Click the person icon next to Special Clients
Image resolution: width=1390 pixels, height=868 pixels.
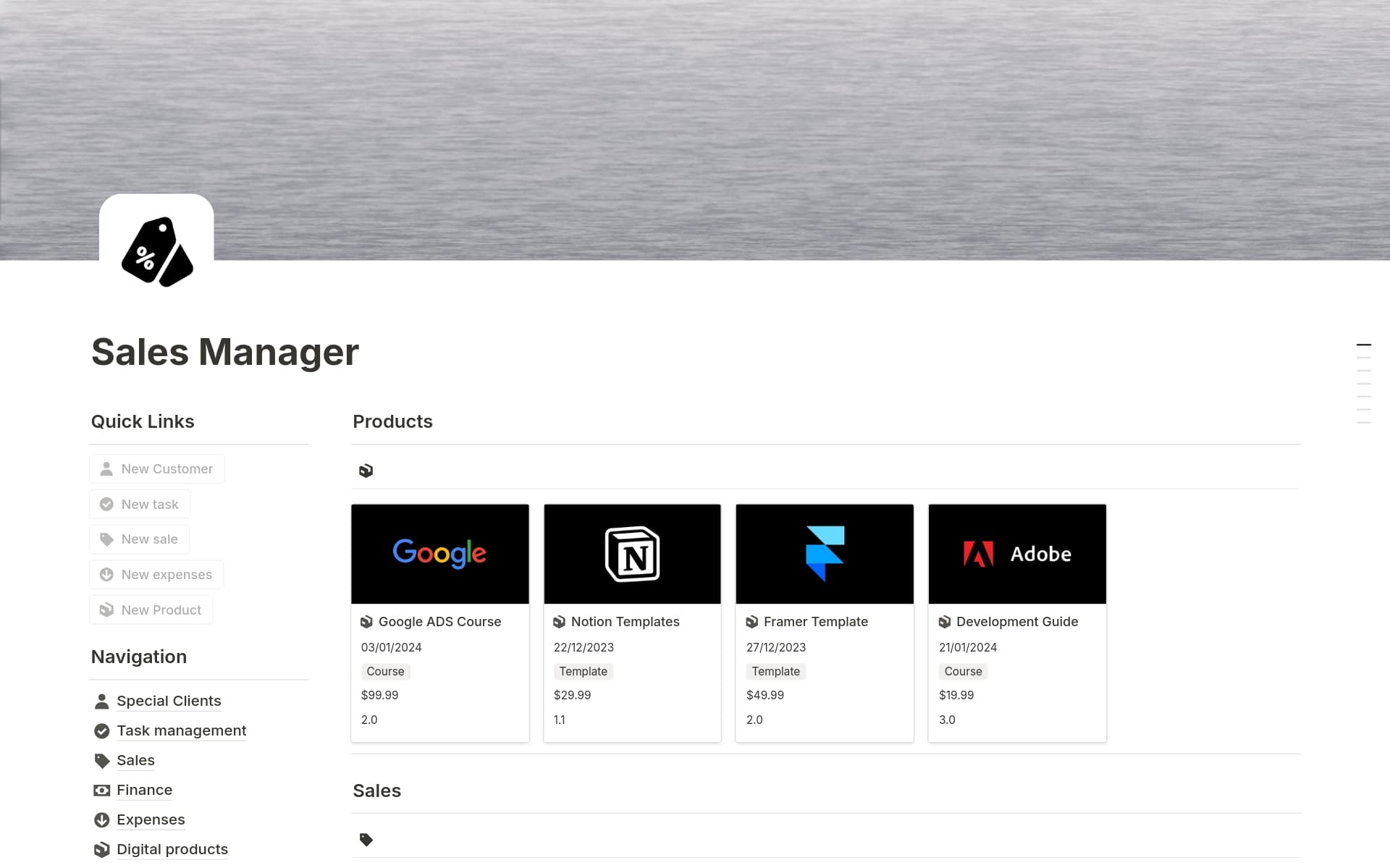pos(101,701)
